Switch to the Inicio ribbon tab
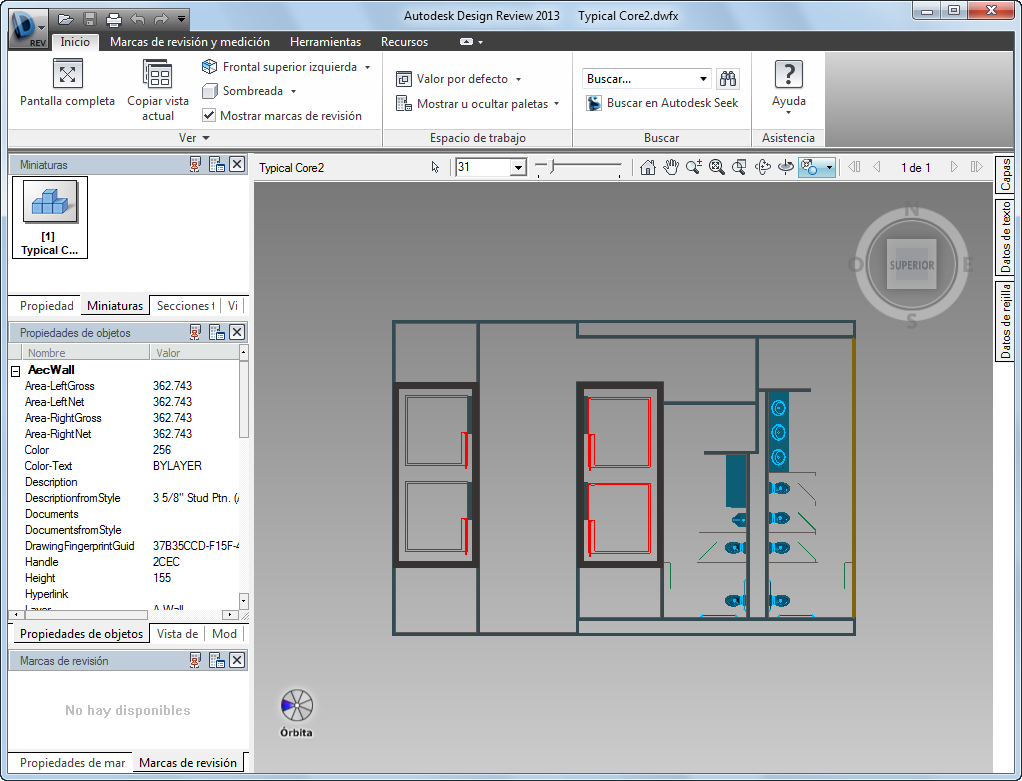Viewport: 1022px width, 781px height. pyautogui.click(x=75, y=42)
